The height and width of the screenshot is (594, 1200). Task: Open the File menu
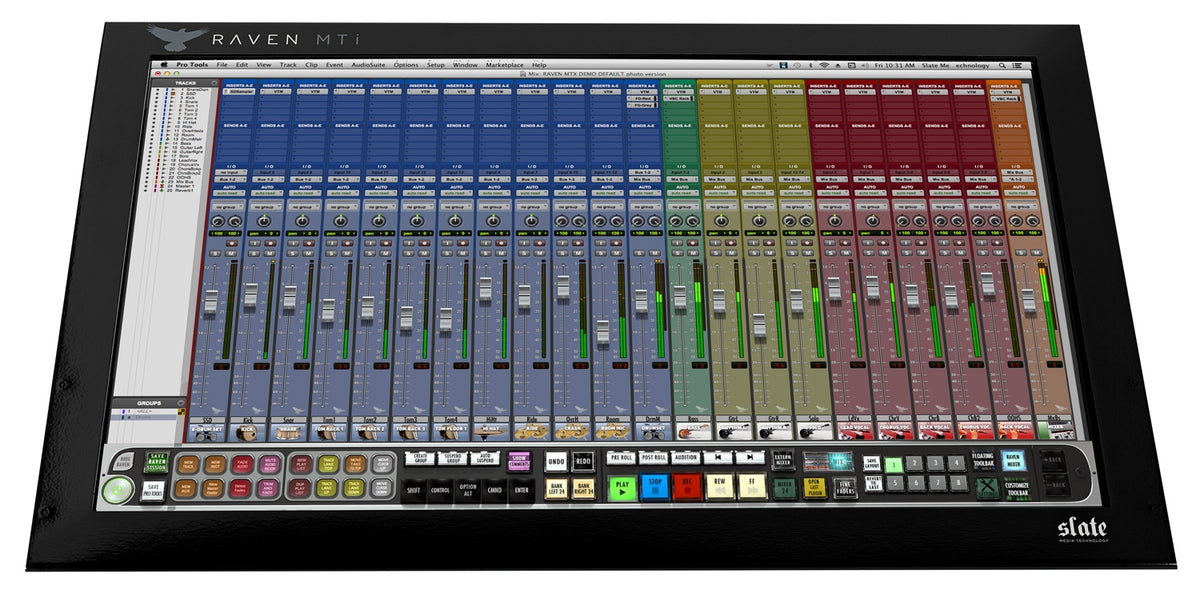click(x=222, y=65)
